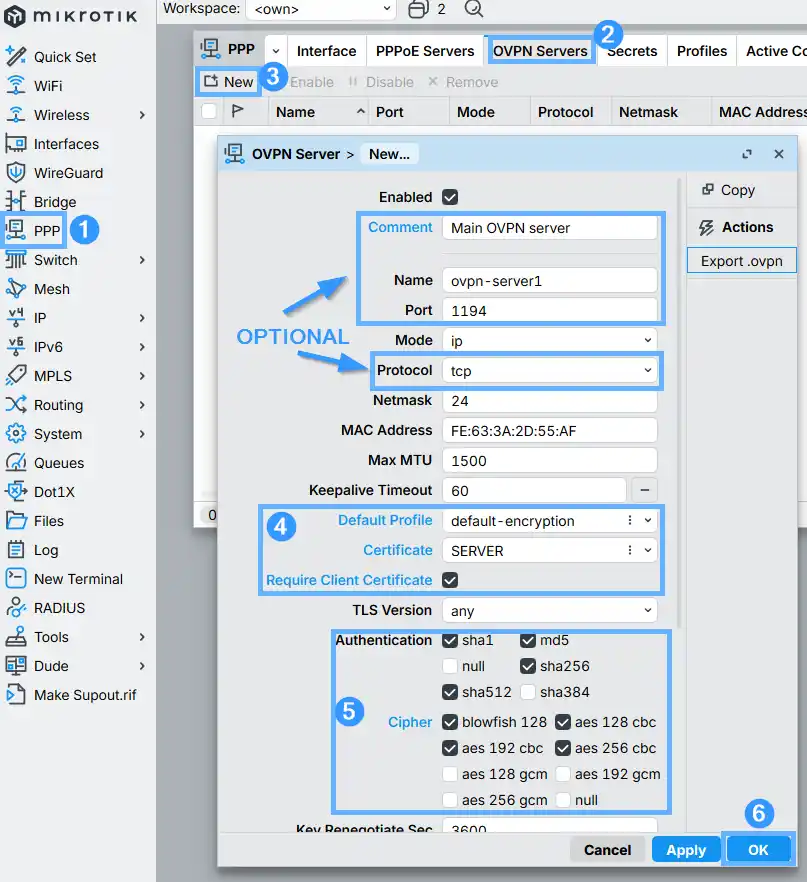The image size is (807, 882).
Task: Uncheck blowfish 128 cipher
Action: (450, 722)
